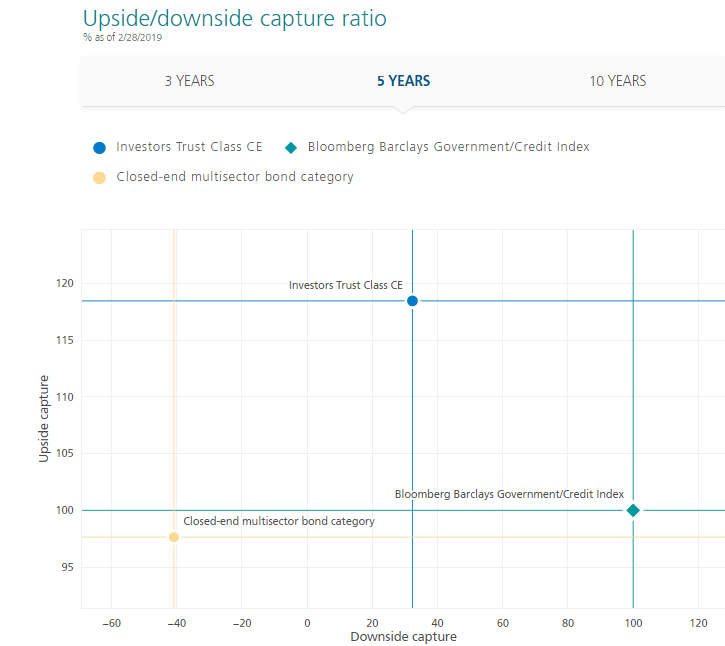Click the 120 value on the upside axis

tap(65, 283)
